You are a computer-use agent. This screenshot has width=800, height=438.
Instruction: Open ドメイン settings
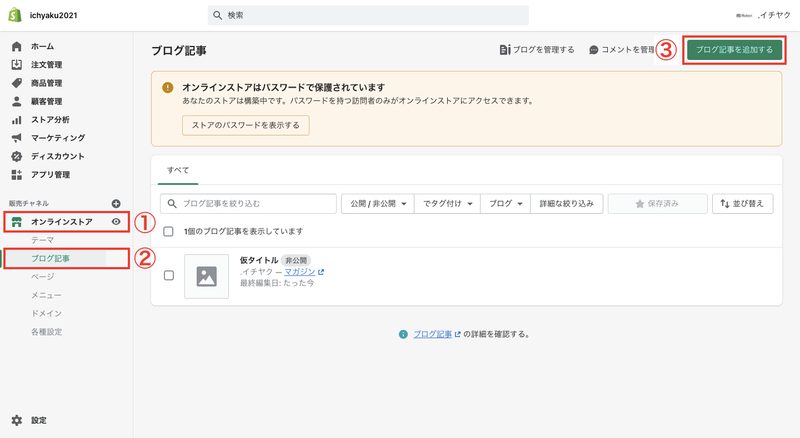tap(46, 313)
